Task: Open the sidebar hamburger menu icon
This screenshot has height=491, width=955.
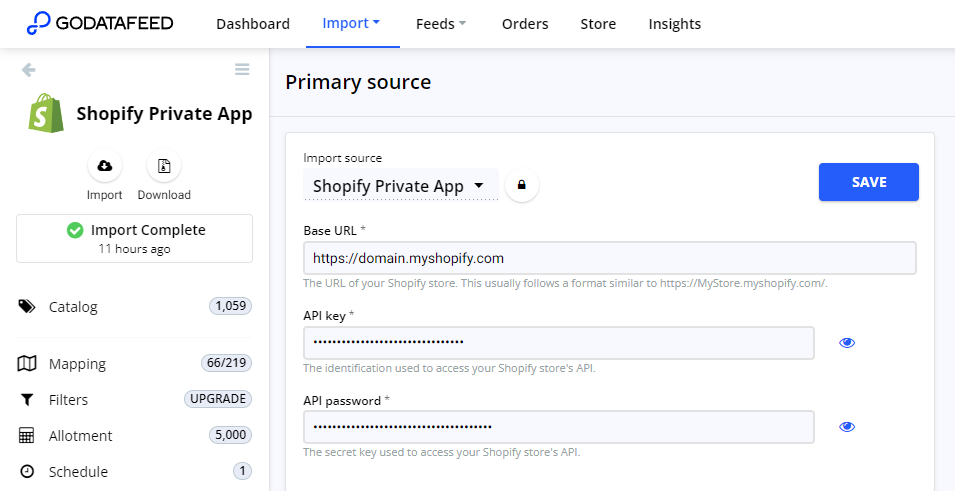Action: click(242, 69)
